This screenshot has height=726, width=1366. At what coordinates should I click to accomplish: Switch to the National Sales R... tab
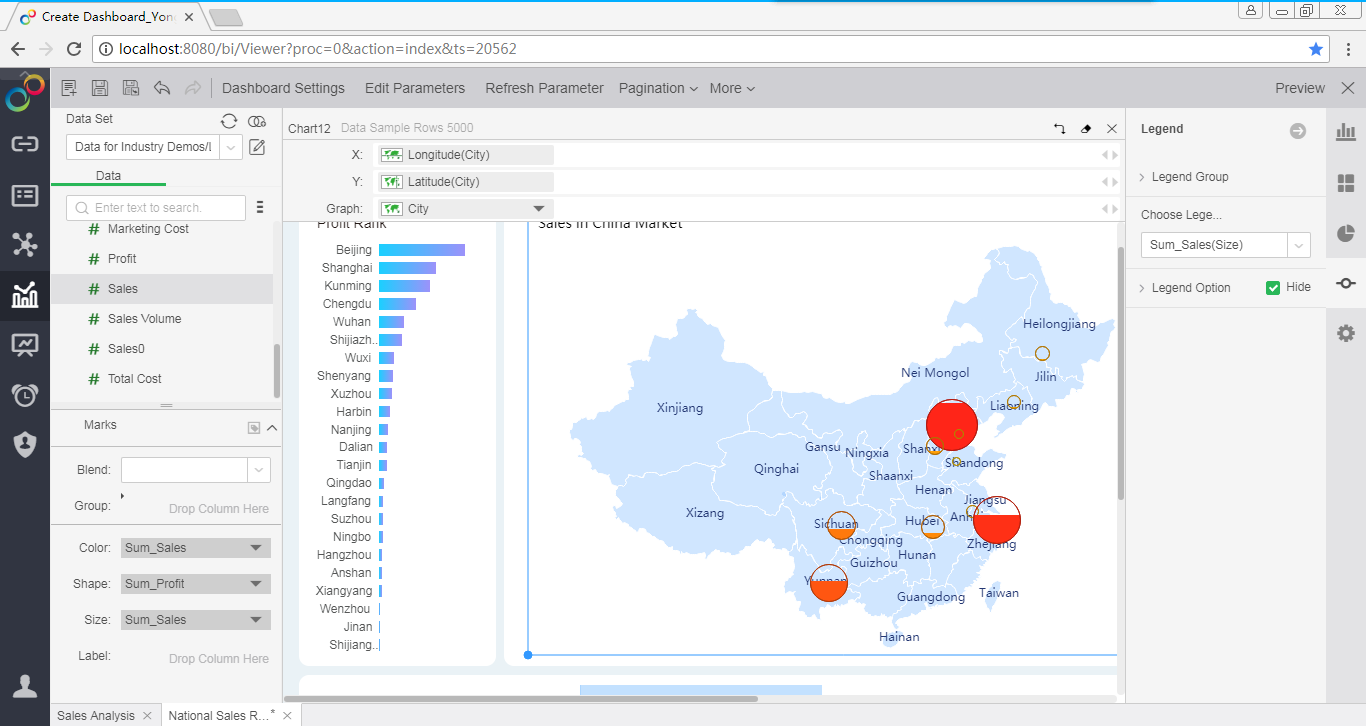point(220,715)
